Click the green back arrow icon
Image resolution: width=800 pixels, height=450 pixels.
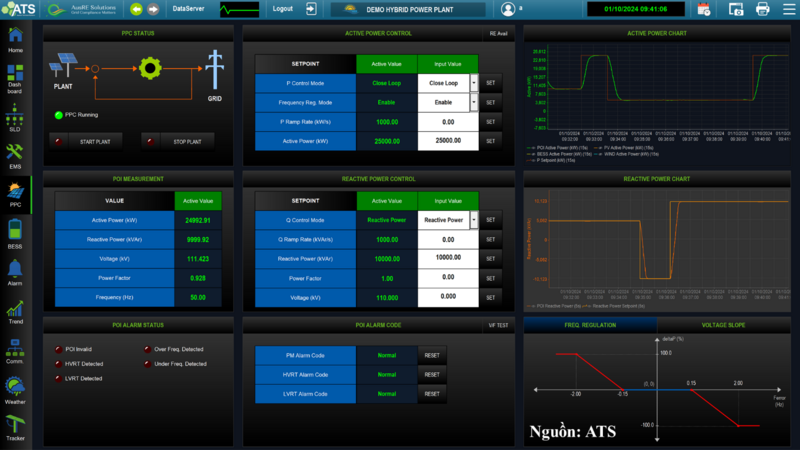pos(136,9)
